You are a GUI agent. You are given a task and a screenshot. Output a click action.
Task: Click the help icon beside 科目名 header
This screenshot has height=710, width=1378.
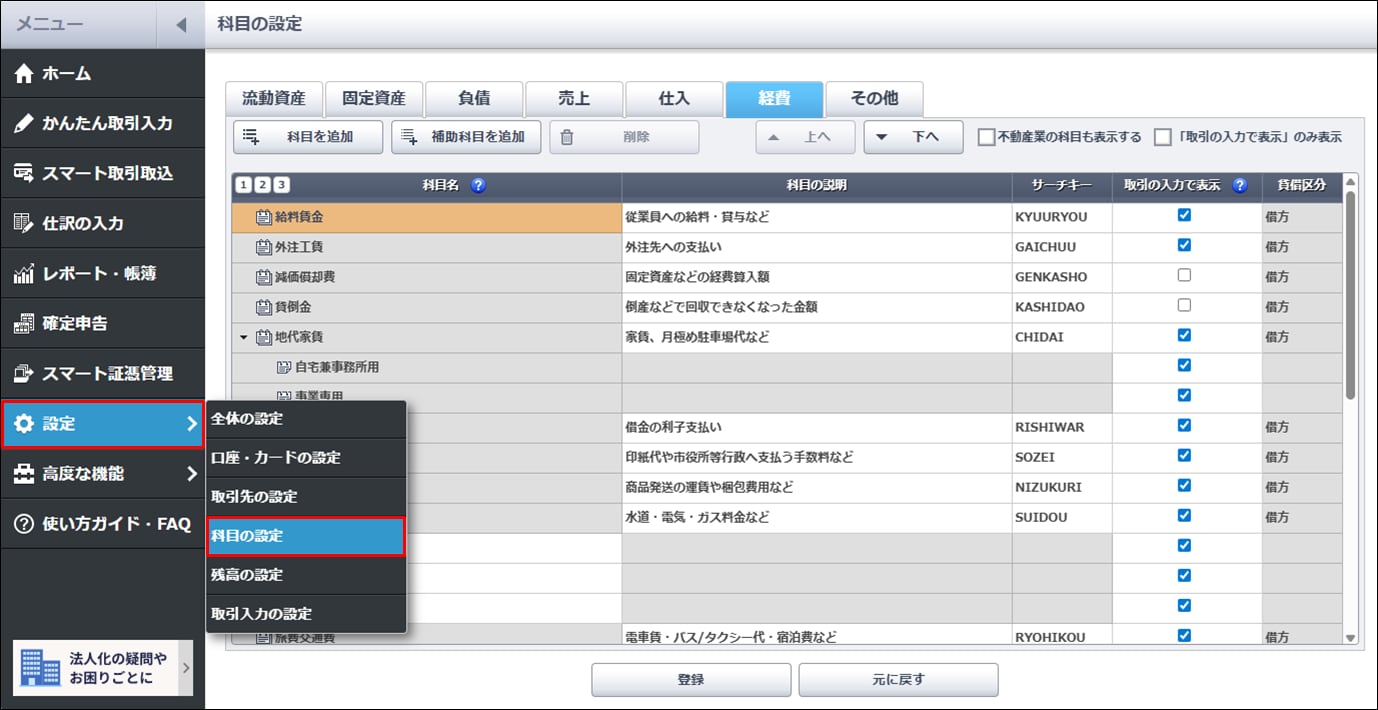point(478,185)
